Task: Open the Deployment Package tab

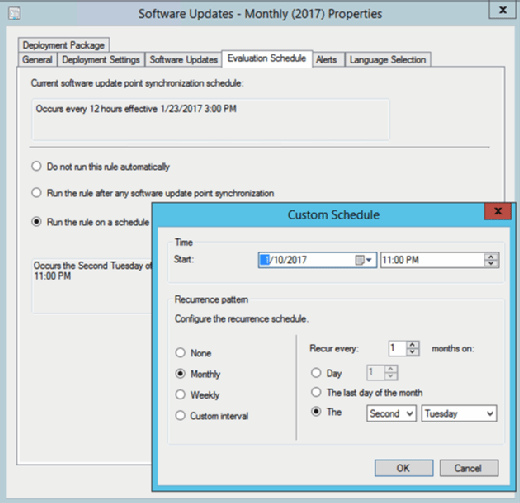Action: pyautogui.click(x=64, y=45)
